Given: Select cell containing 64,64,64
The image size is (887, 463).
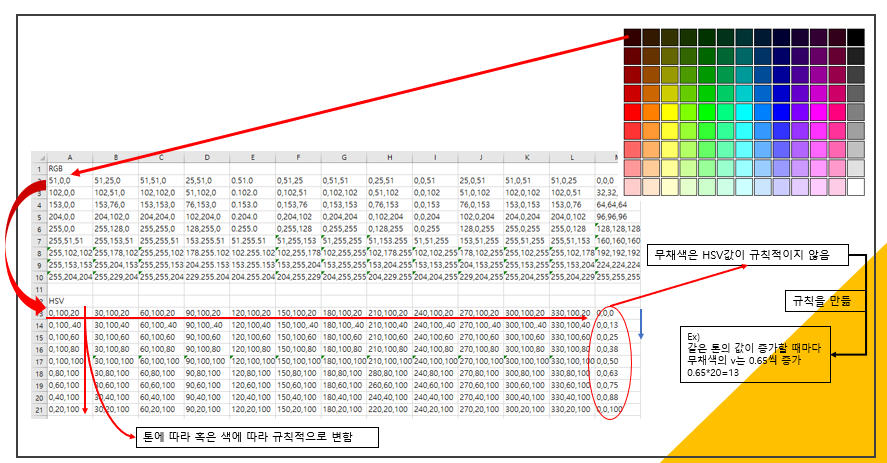Looking at the screenshot, I should tap(618, 205).
